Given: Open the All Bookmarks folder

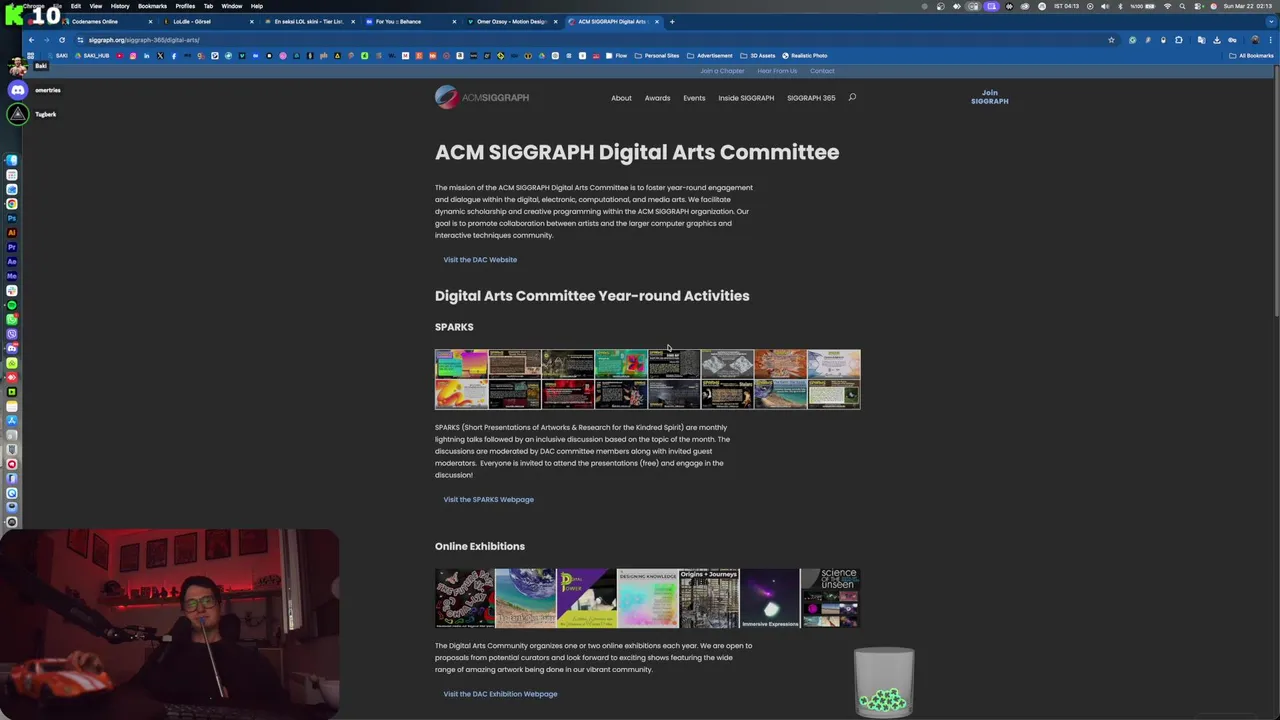Looking at the screenshot, I should (1251, 55).
